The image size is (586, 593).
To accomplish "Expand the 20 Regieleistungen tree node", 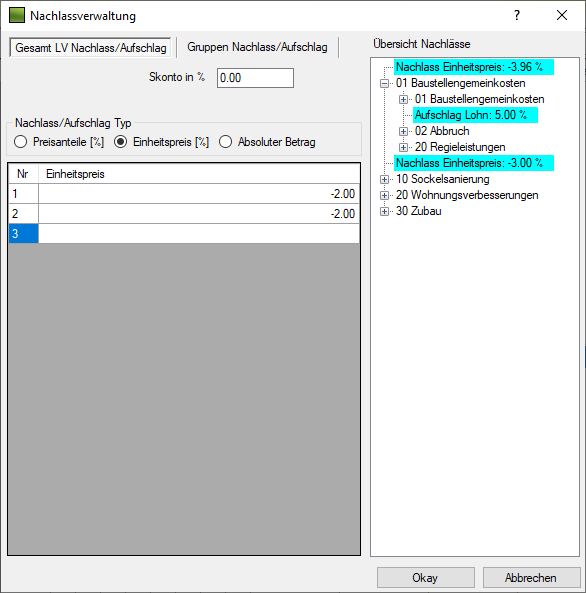I will point(403,147).
